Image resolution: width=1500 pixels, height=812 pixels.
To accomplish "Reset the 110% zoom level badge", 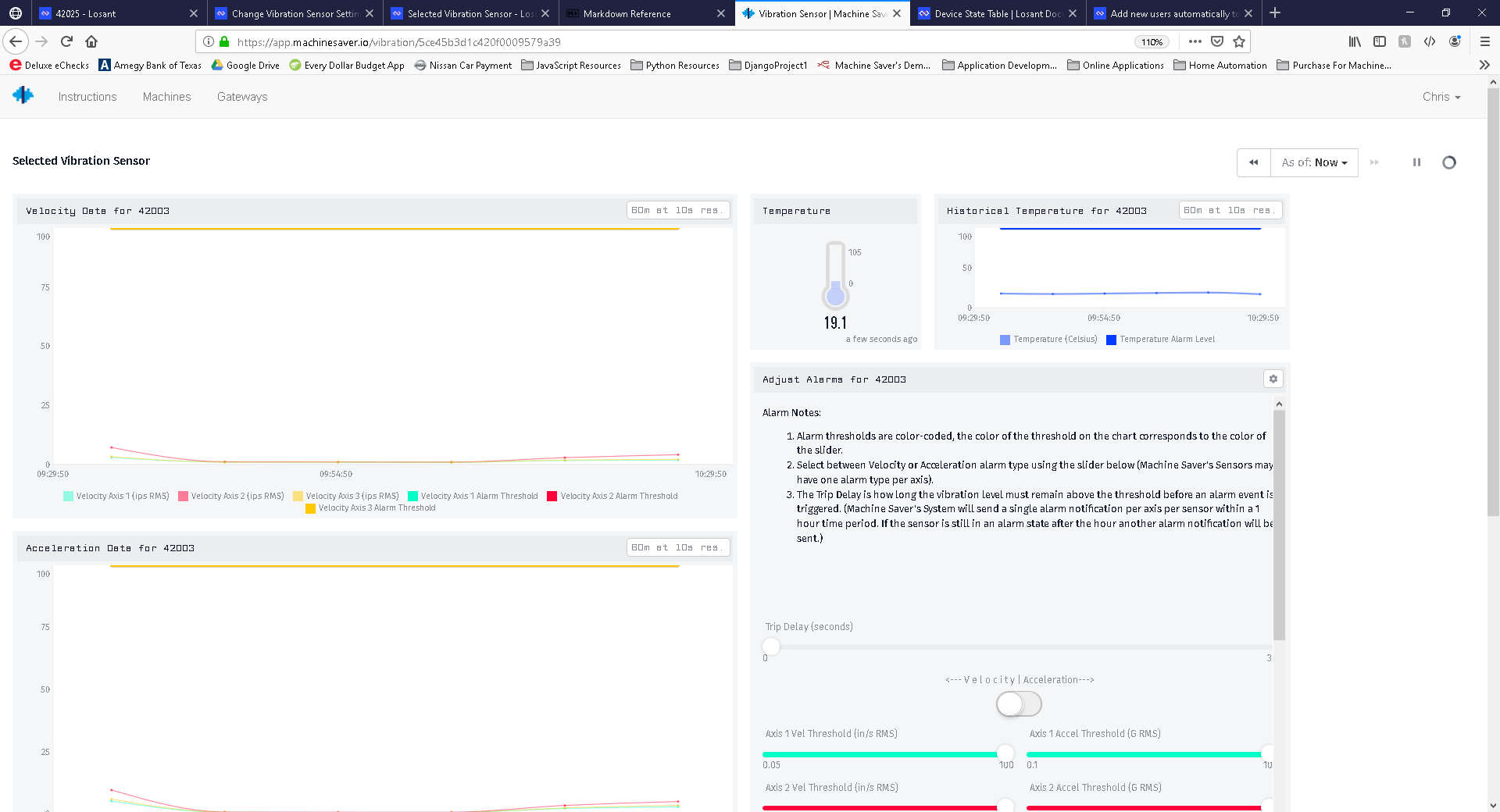I will coord(1152,42).
